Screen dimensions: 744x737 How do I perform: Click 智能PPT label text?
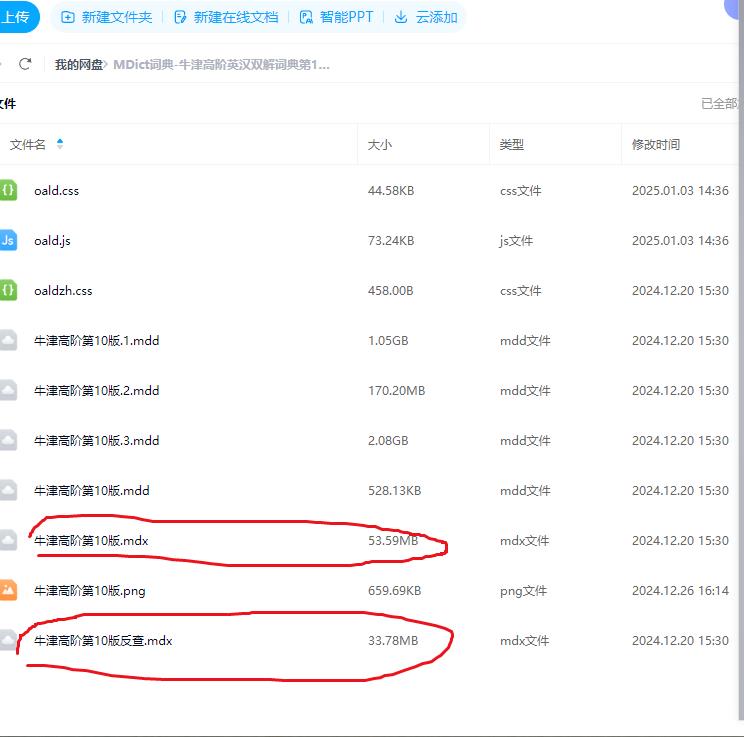346,18
